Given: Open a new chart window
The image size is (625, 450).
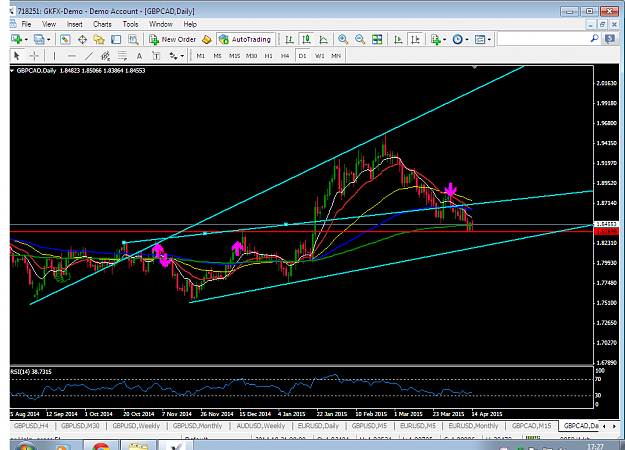Looking at the screenshot, I should tap(16, 39).
